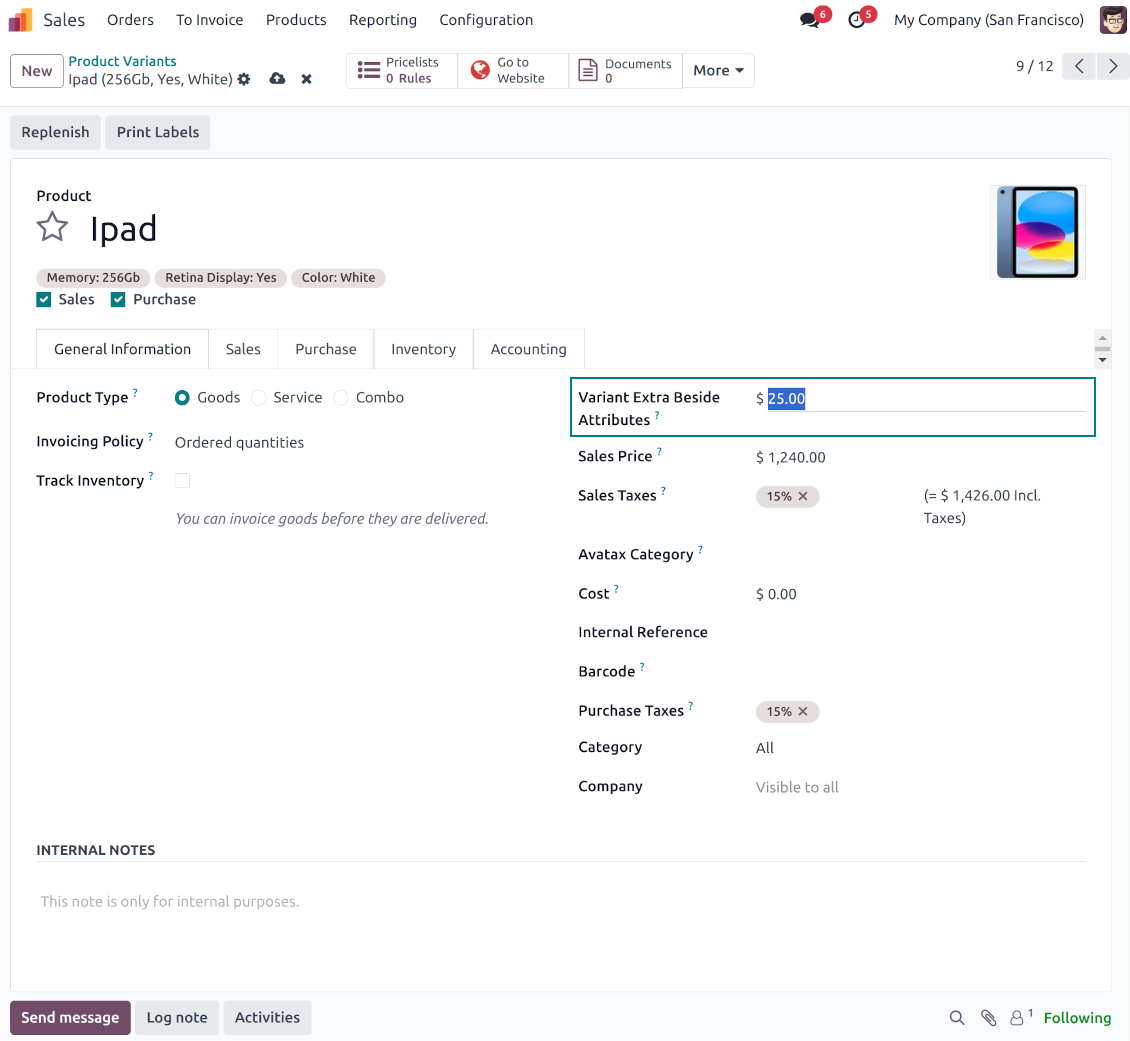Select the Service product type

tap(259, 398)
